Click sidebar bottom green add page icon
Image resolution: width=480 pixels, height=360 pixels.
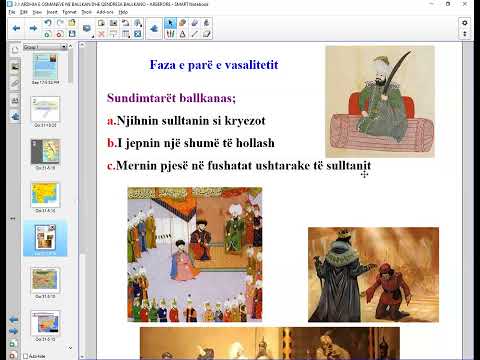(13, 343)
